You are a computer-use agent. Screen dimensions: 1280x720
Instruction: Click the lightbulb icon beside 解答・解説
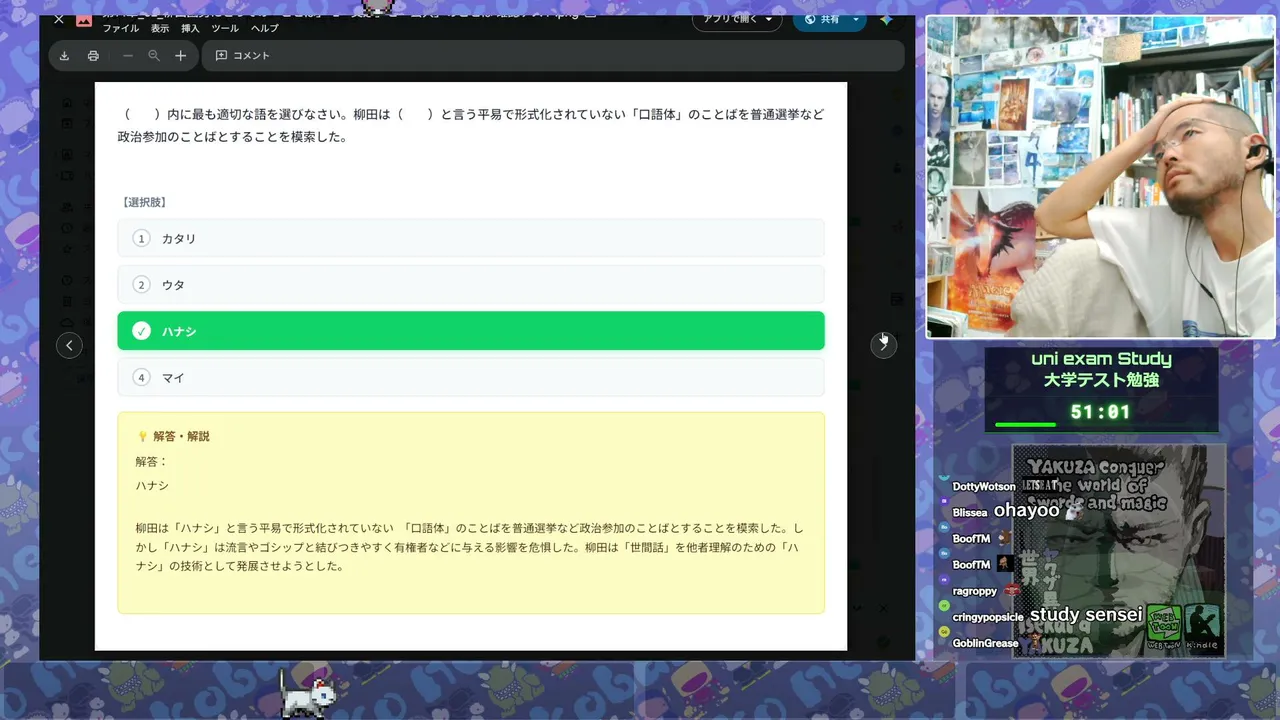pyautogui.click(x=142, y=436)
